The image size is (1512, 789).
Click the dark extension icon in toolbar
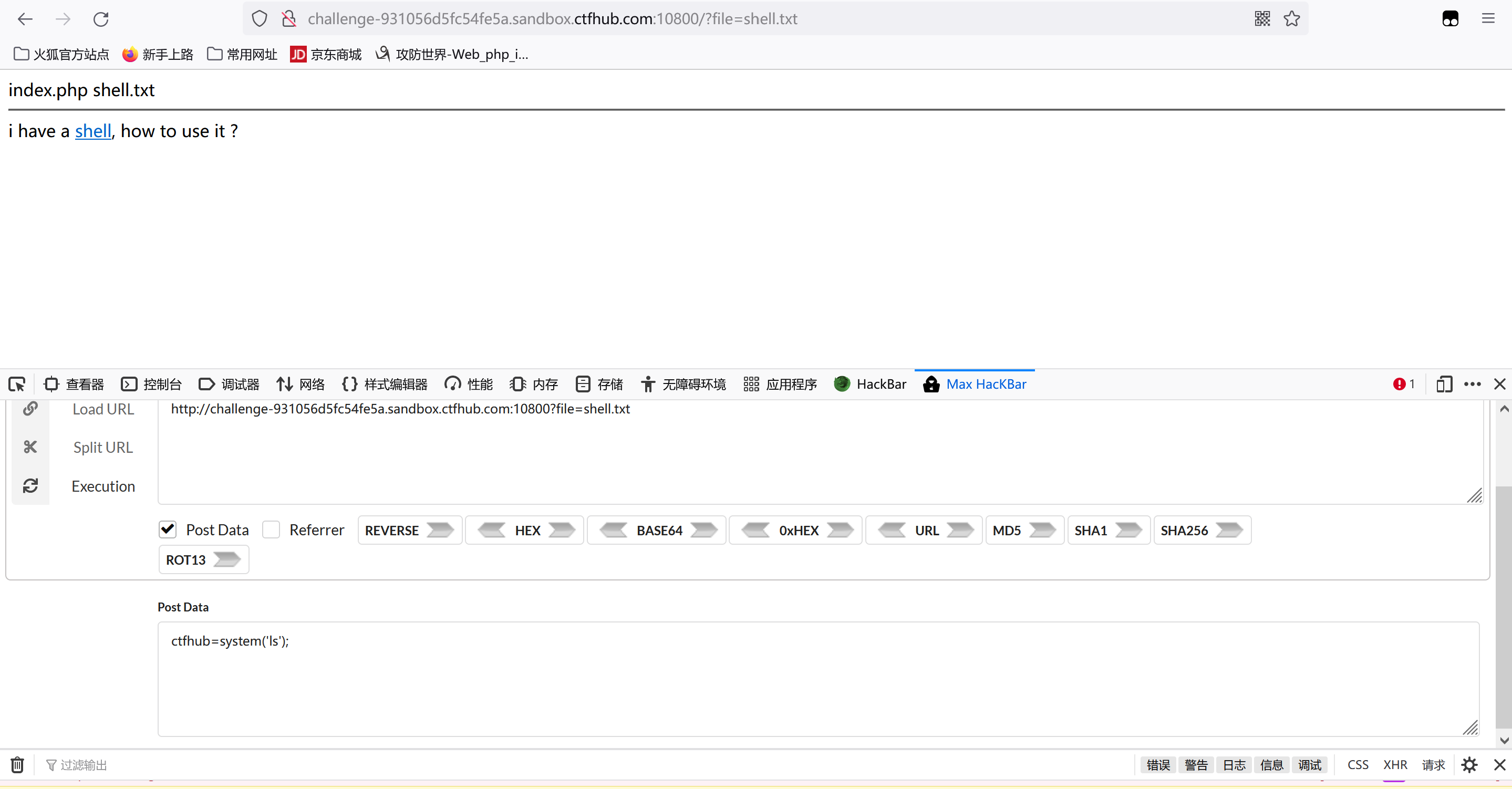[x=1451, y=19]
